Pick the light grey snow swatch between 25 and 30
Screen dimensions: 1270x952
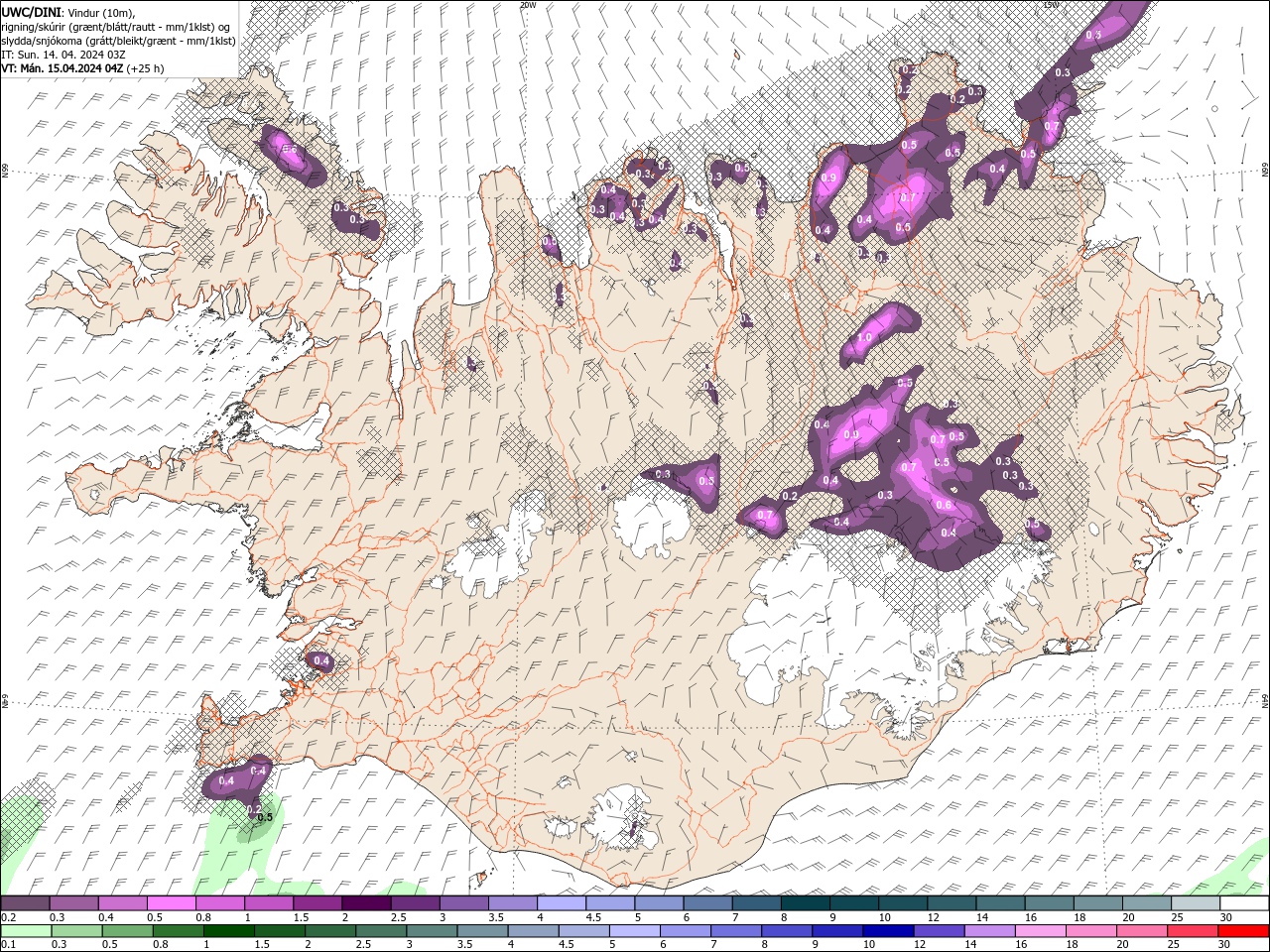pyautogui.click(x=1196, y=903)
